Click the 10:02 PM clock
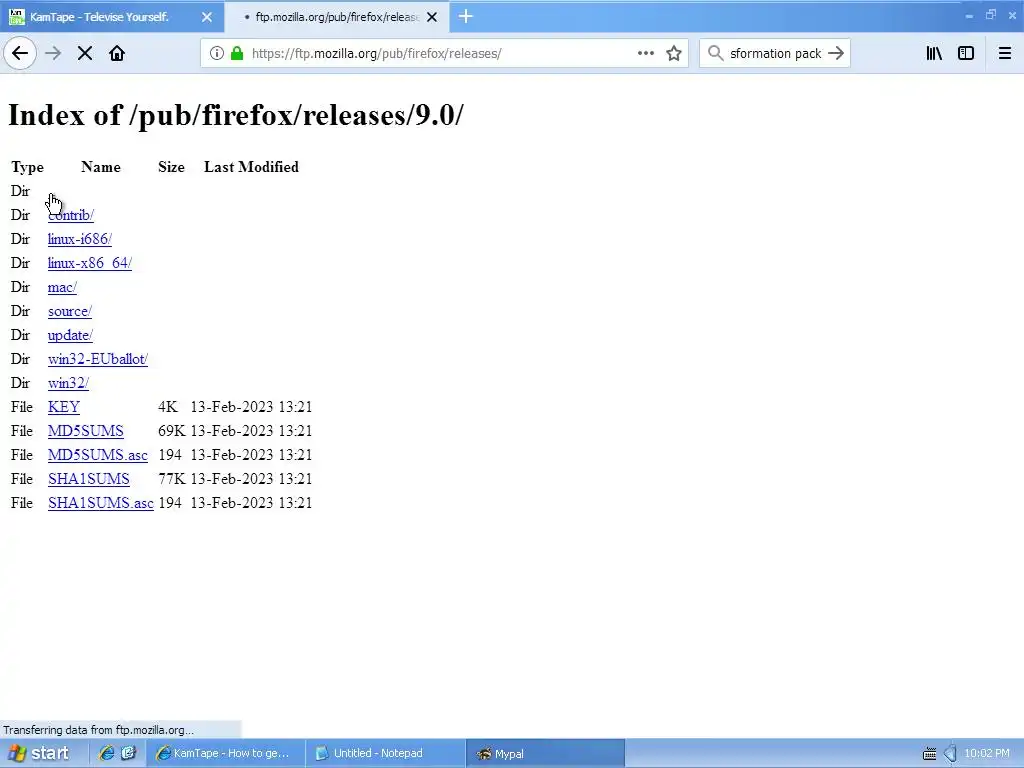Viewport: 1024px width, 768px height. 987,753
